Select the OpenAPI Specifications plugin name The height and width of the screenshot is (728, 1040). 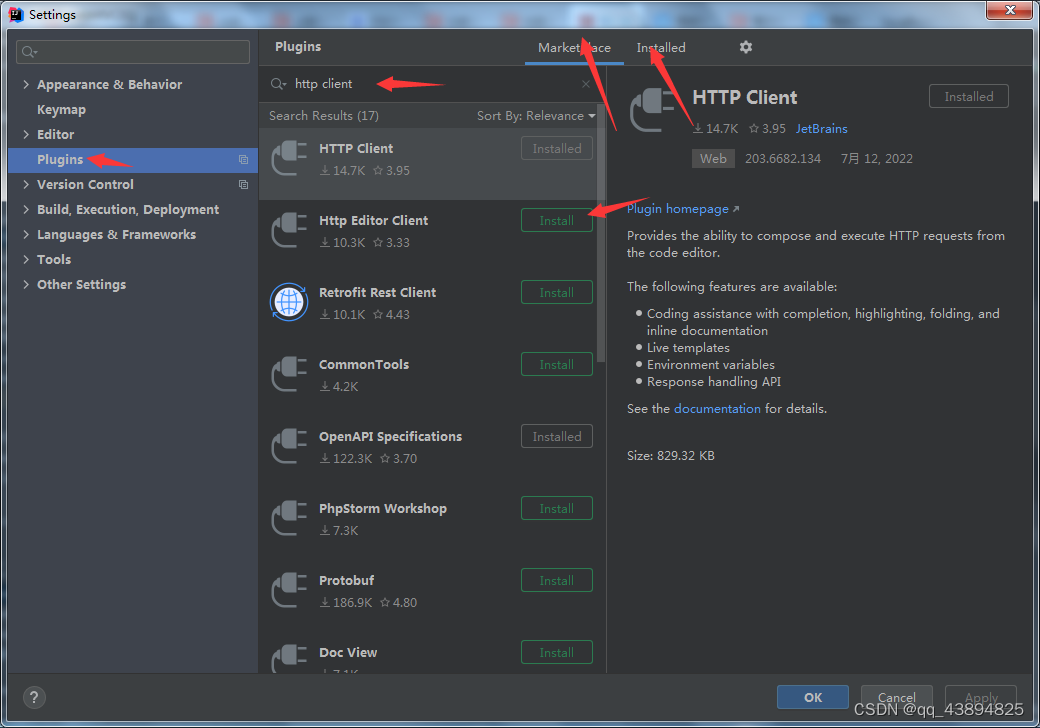[391, 436]
